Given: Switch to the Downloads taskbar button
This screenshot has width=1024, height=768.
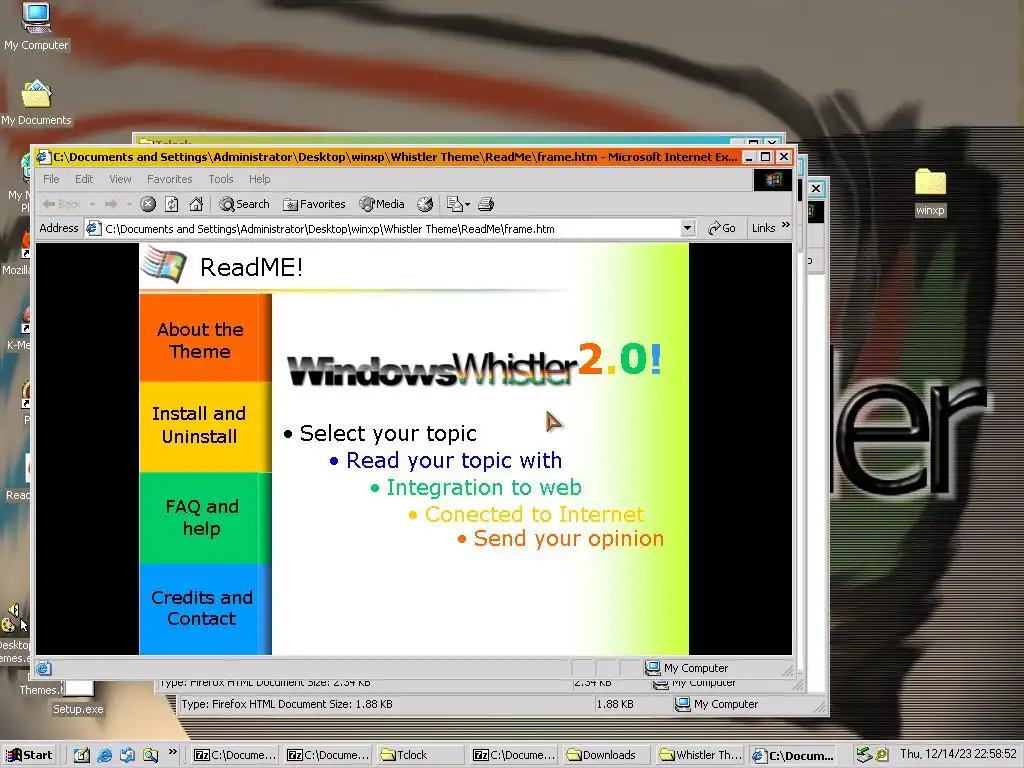Looking at the screenshot, I should [x=607, y=755].
